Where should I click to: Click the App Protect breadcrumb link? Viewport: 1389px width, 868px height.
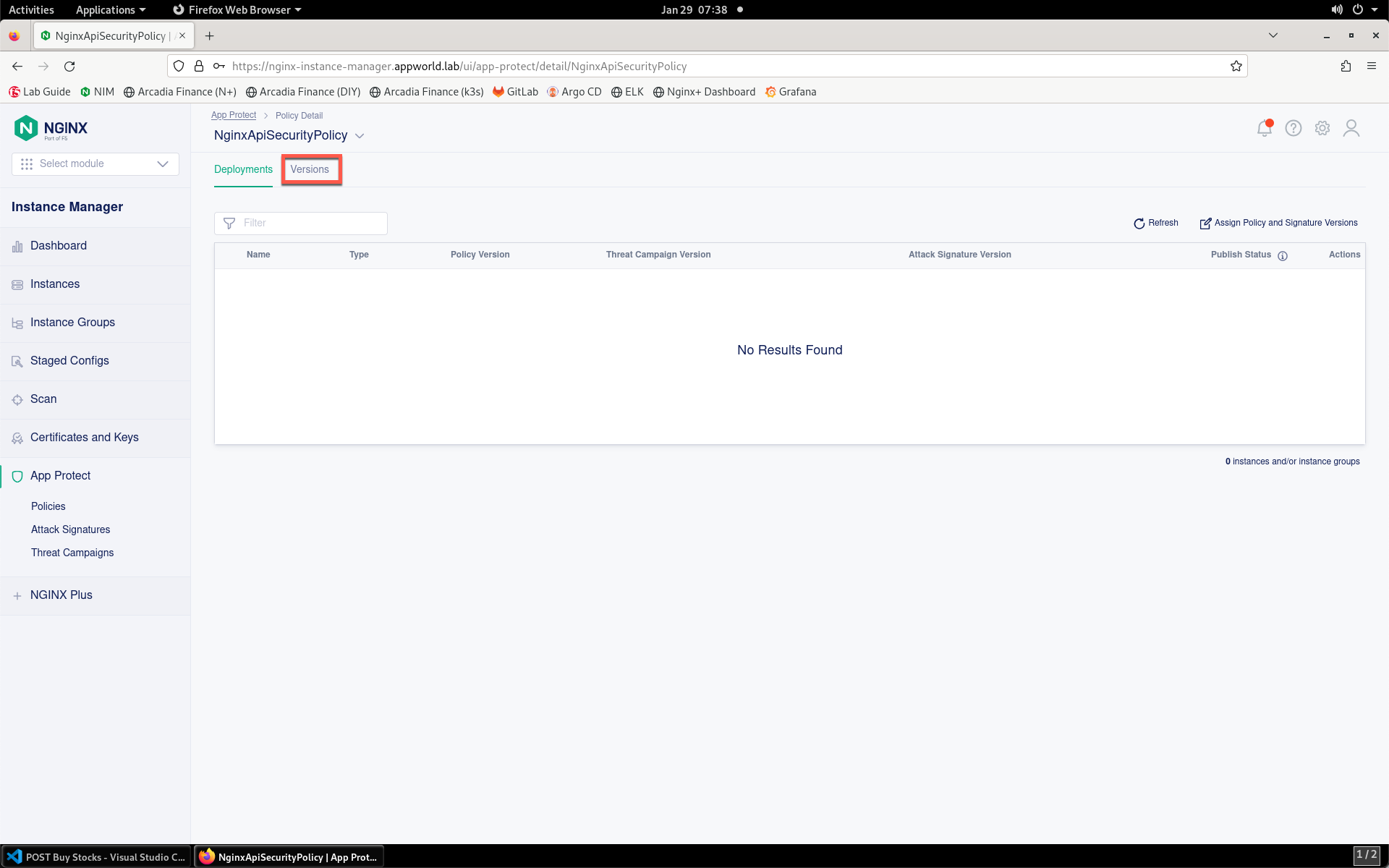click(x=234, y=115)
